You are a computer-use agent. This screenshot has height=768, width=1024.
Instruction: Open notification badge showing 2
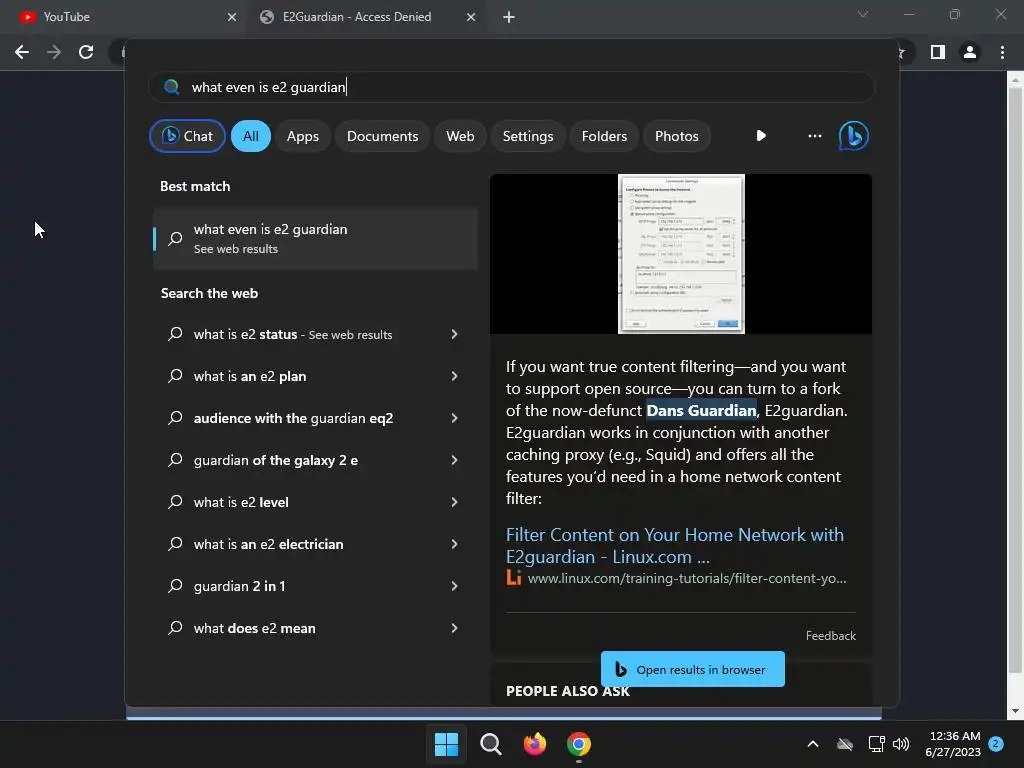[x=996, y=744]
